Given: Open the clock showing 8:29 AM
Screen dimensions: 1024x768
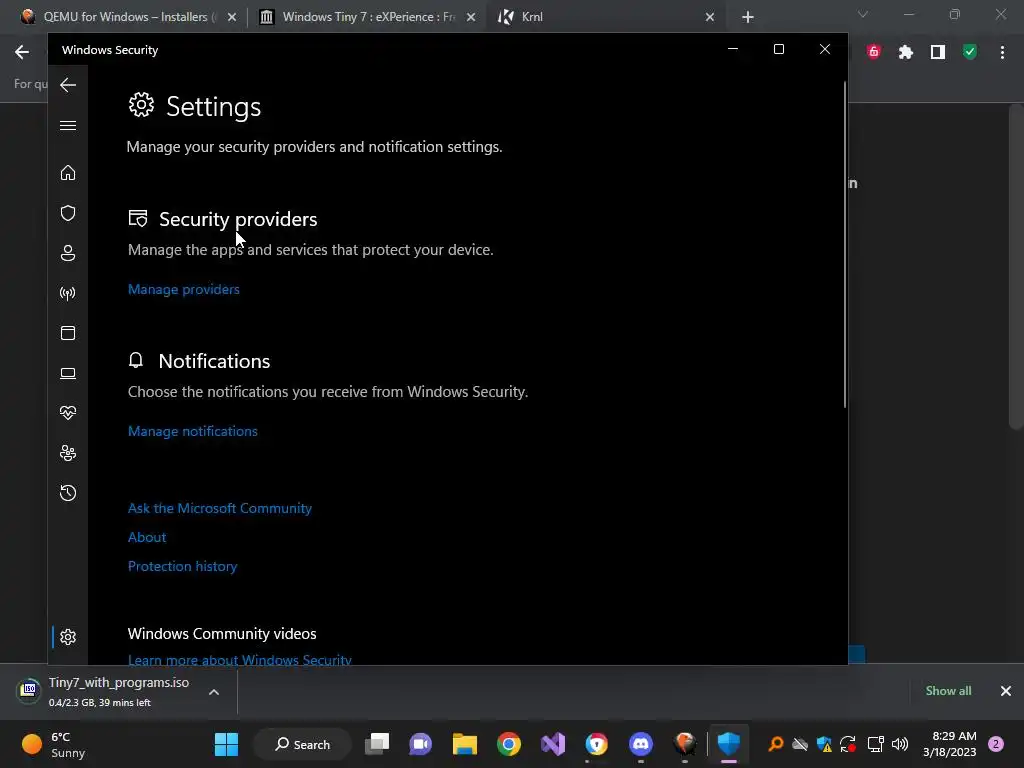Looking at the screenshot, I should (x=950, y=744).
